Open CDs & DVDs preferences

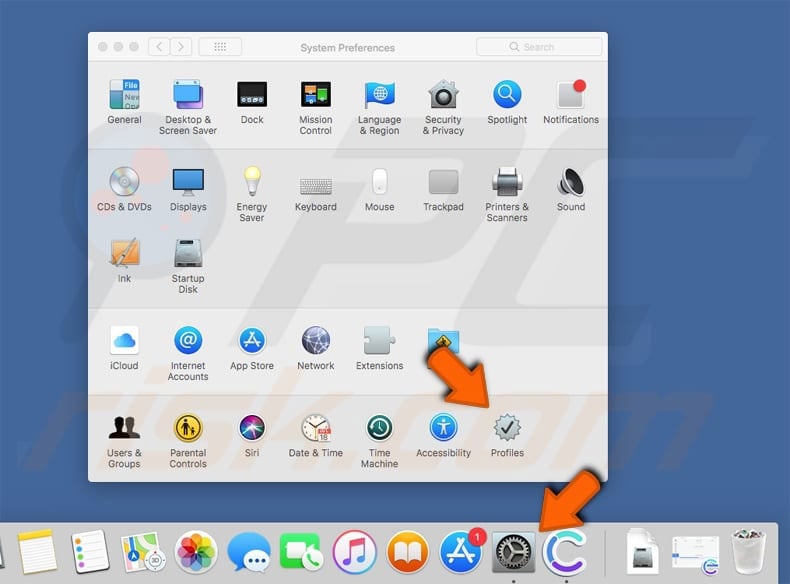pyautogui.click(x=124, y=182)
